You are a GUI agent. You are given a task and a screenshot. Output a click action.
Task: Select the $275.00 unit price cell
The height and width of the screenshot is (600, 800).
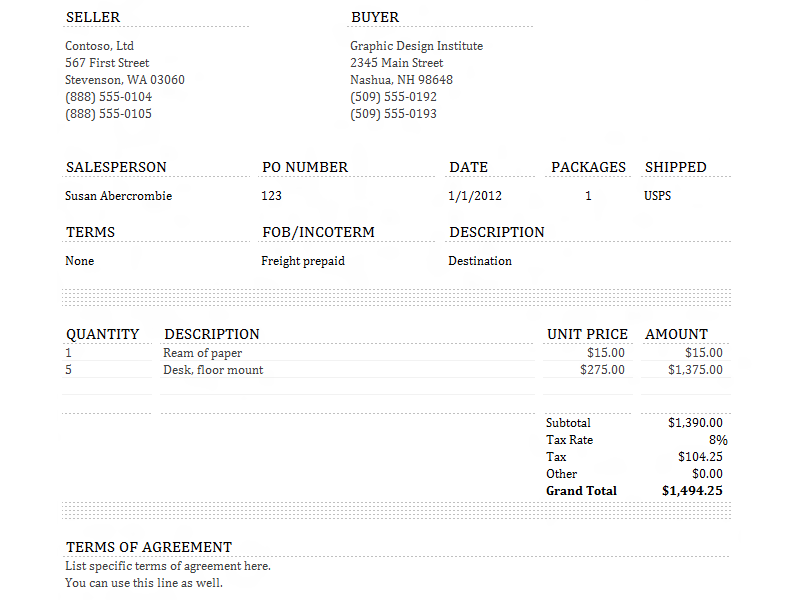click(588, 370)
